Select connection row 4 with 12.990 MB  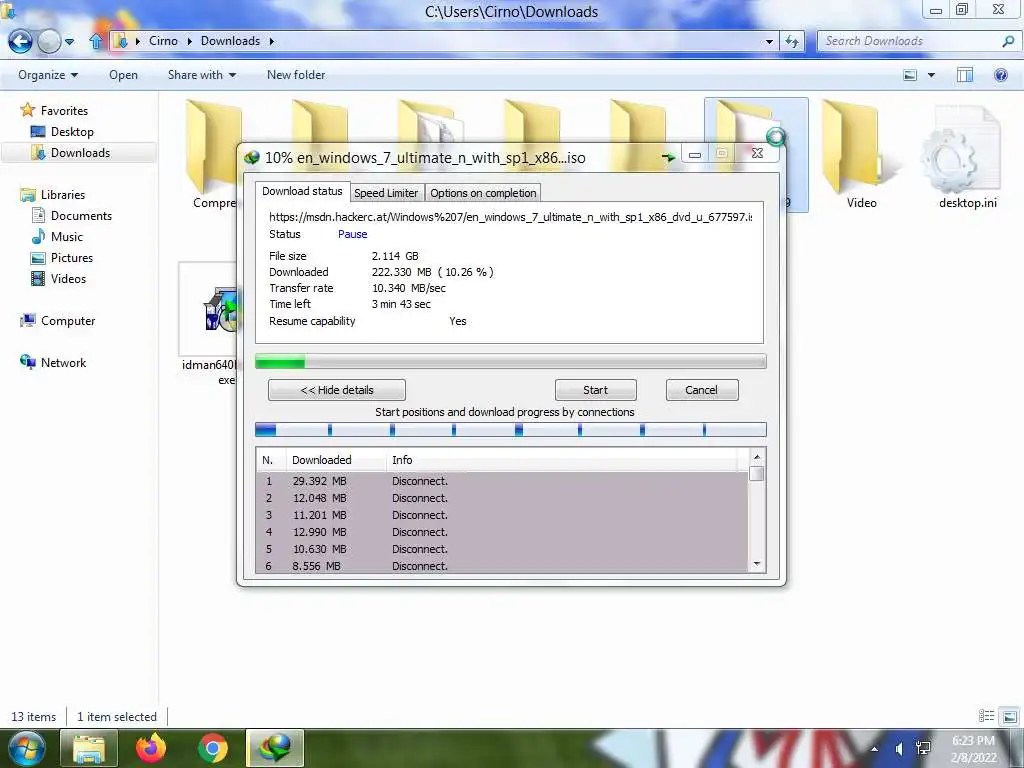coord(502,532)
